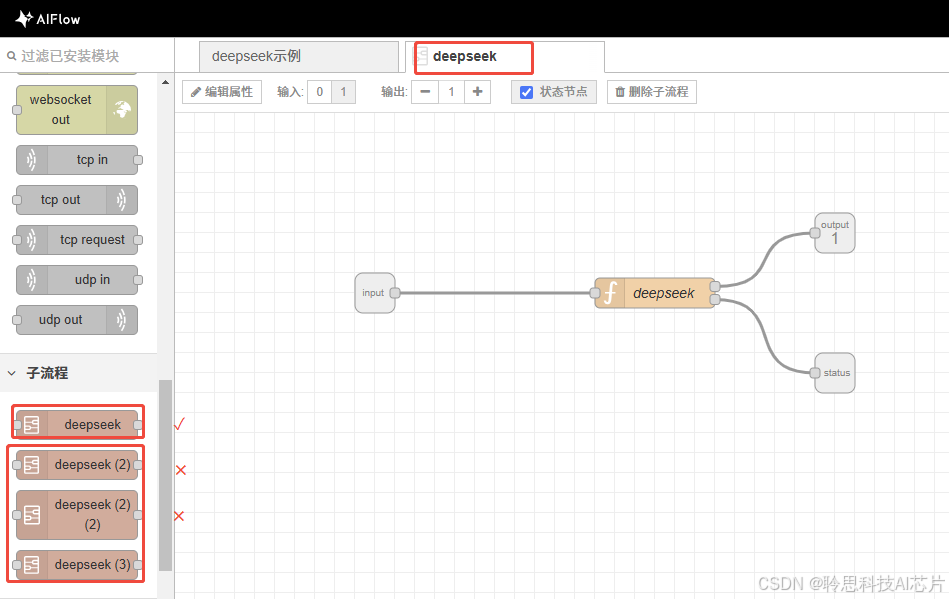
Task: Click the signal icon on udp in node
Action: tap(31, 280)
